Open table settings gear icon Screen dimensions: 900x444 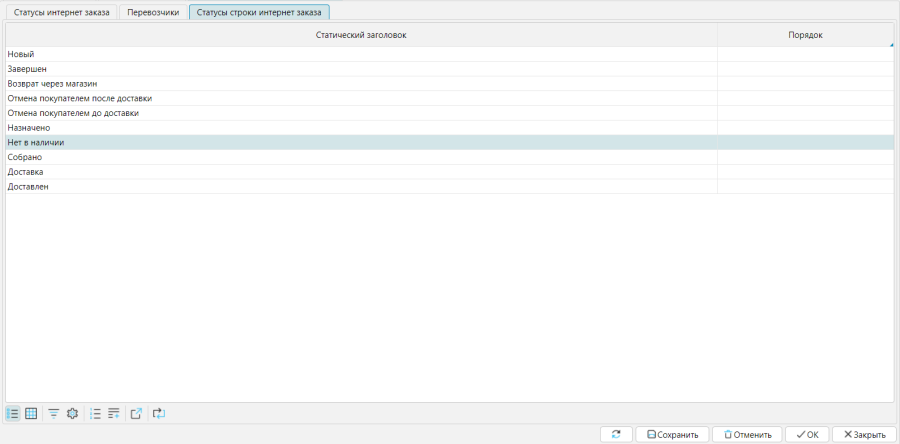point(72,413)
